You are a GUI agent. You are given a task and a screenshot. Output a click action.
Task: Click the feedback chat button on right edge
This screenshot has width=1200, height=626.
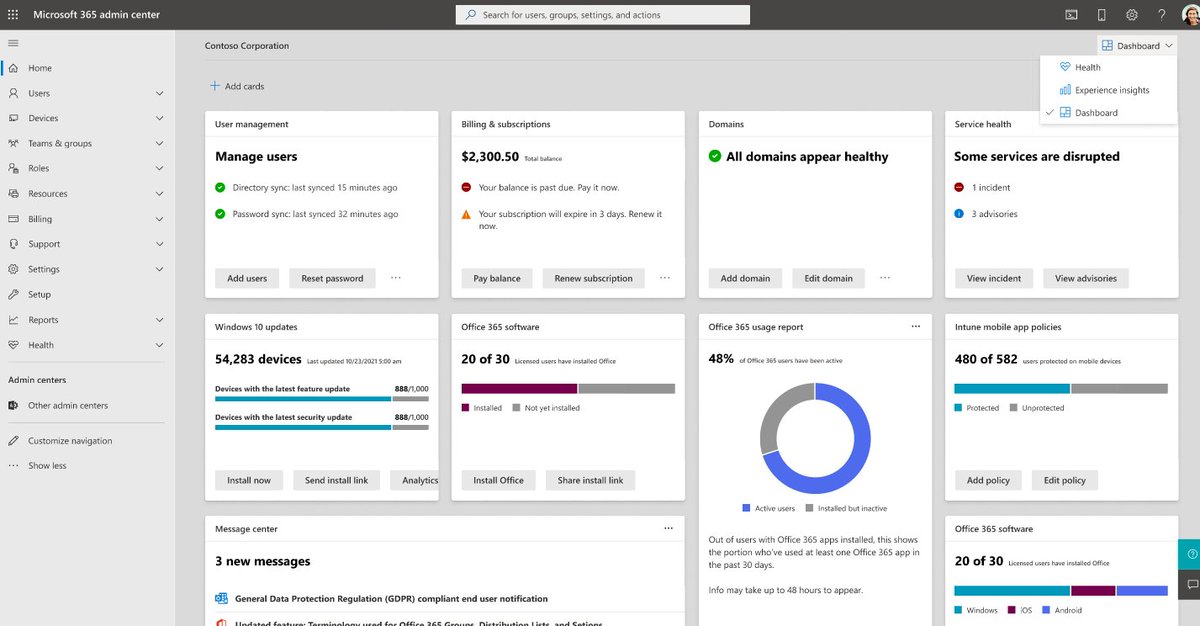coord(1191,583)
